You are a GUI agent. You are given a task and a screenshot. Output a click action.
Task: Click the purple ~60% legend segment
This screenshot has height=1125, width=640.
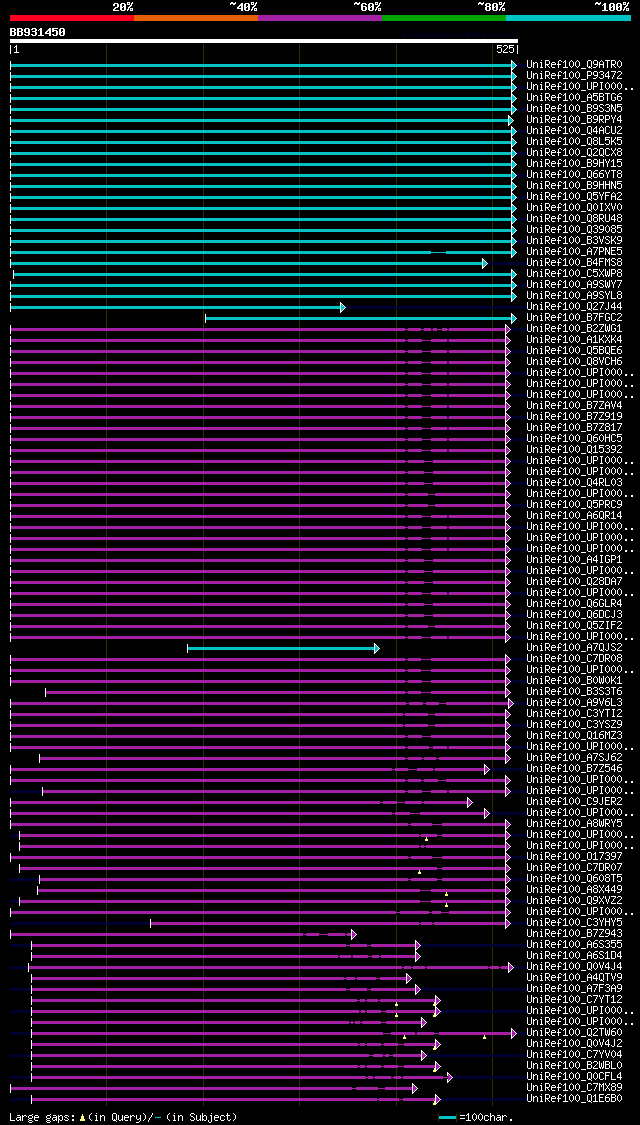320,17
